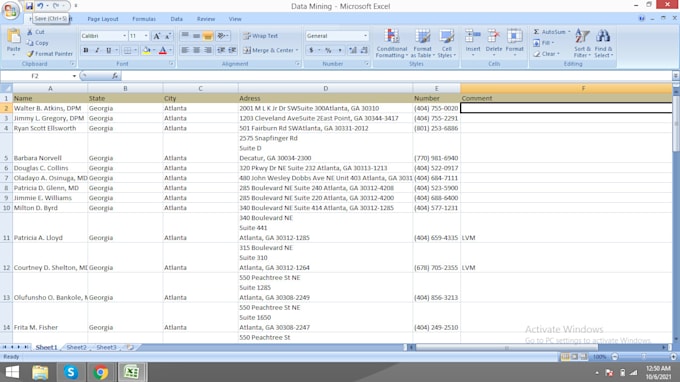Viewport: 680px width, 382px height.
Task: Open the Chrome browser from the taskbar
Action: [101, 372]
